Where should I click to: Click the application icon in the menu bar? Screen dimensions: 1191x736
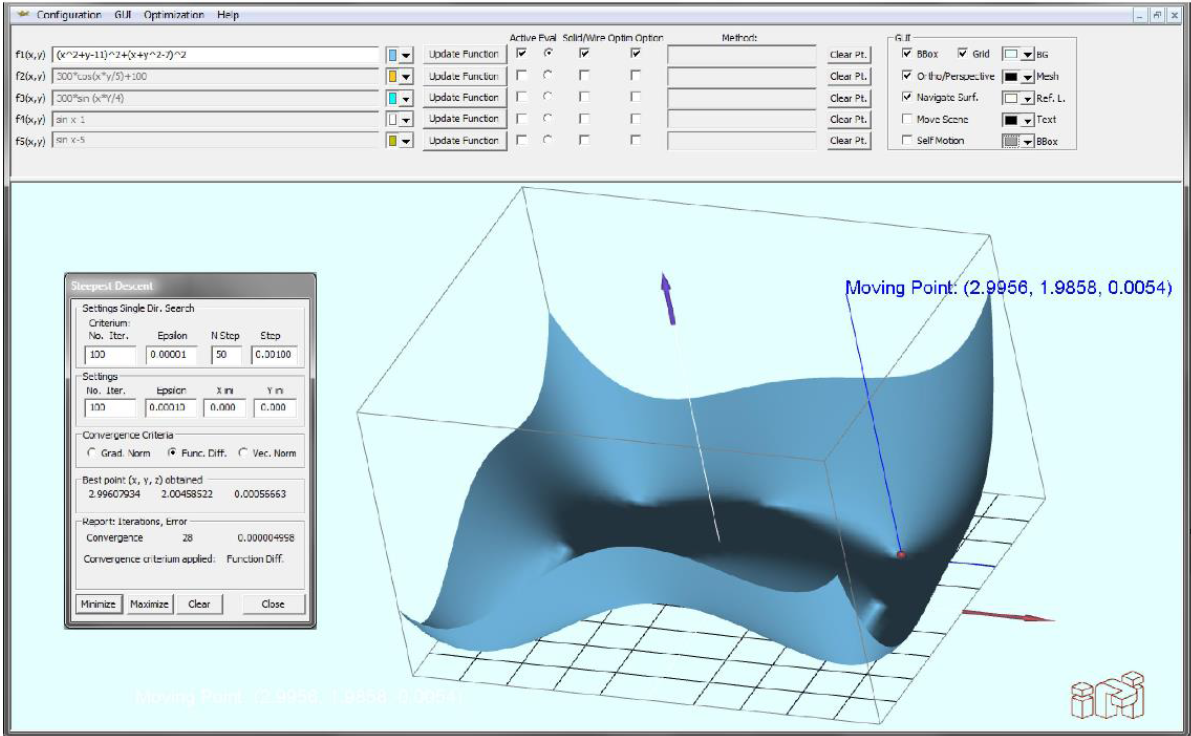click(22, 15)
